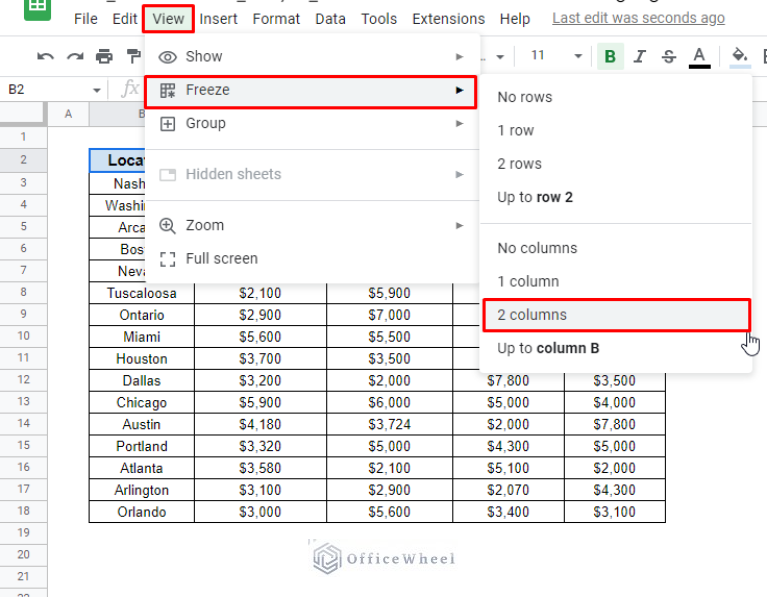Viewport: 767px width, 597px height.
Task: Open the Insert menu
Action: pos(218,19)
